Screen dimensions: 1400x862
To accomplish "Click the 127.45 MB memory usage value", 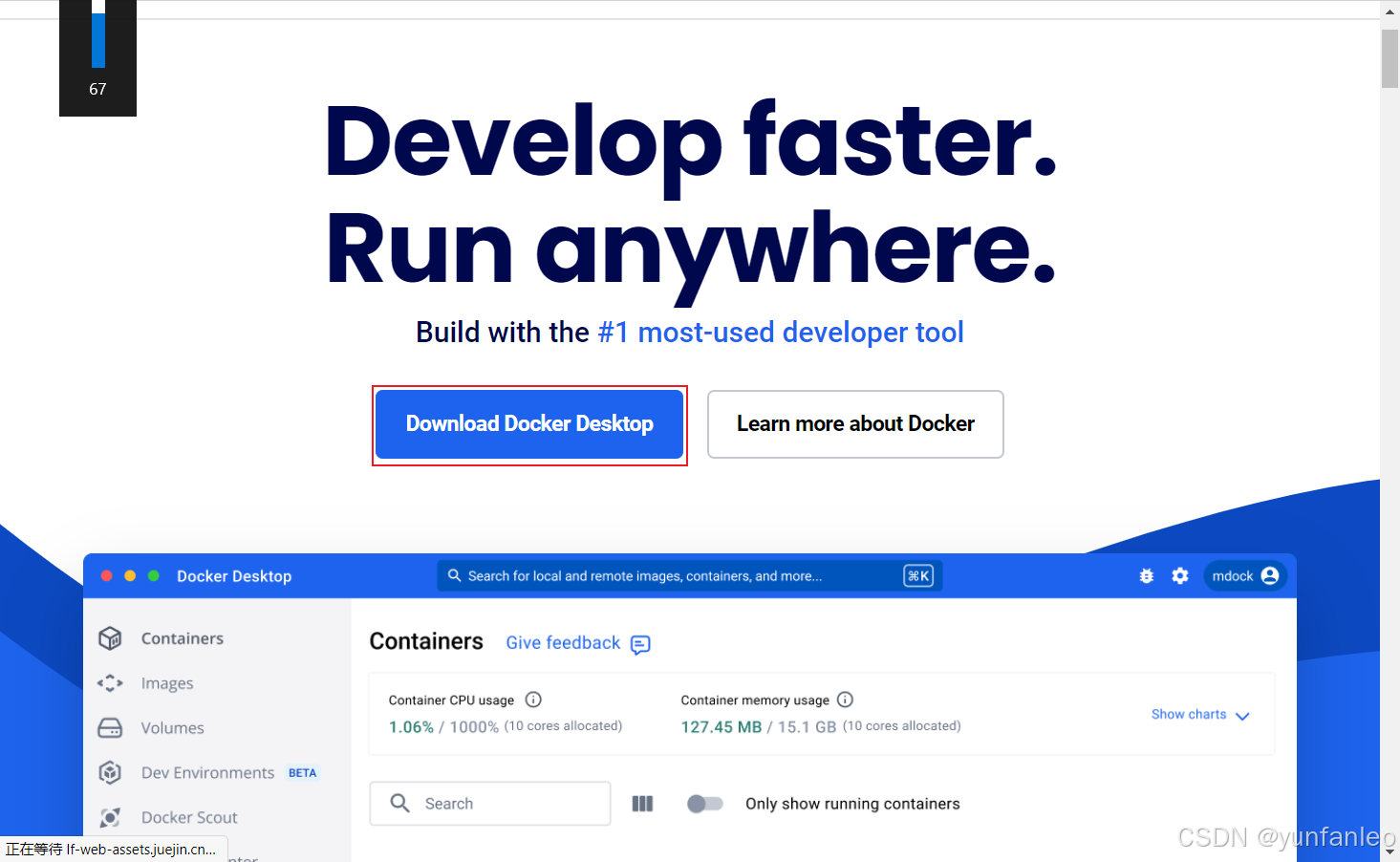I will tap(722, 727).
